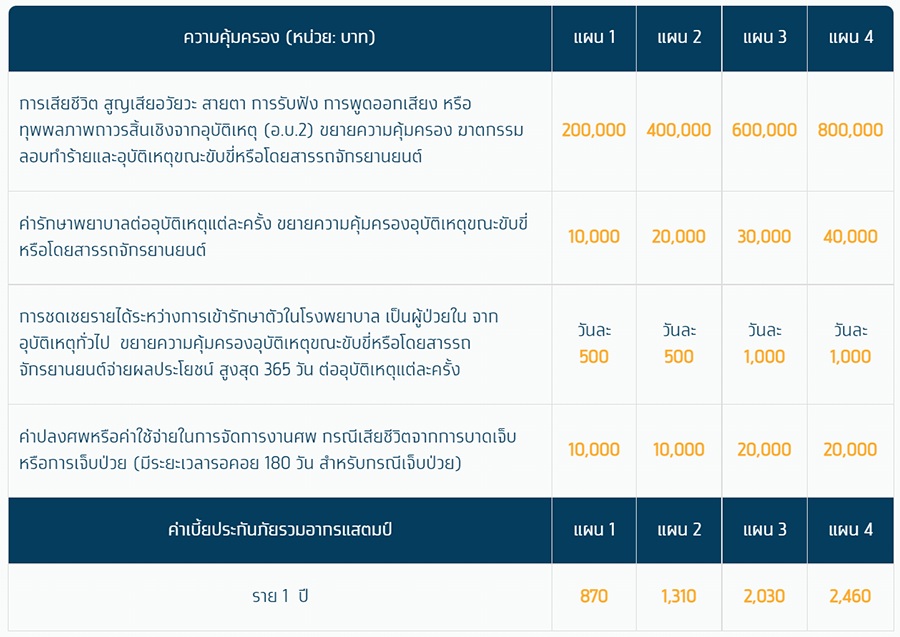This screenshot has width=900, height=637.
Task: Click the 40,000 medical expense value
Action: click(x=850, y=237)
